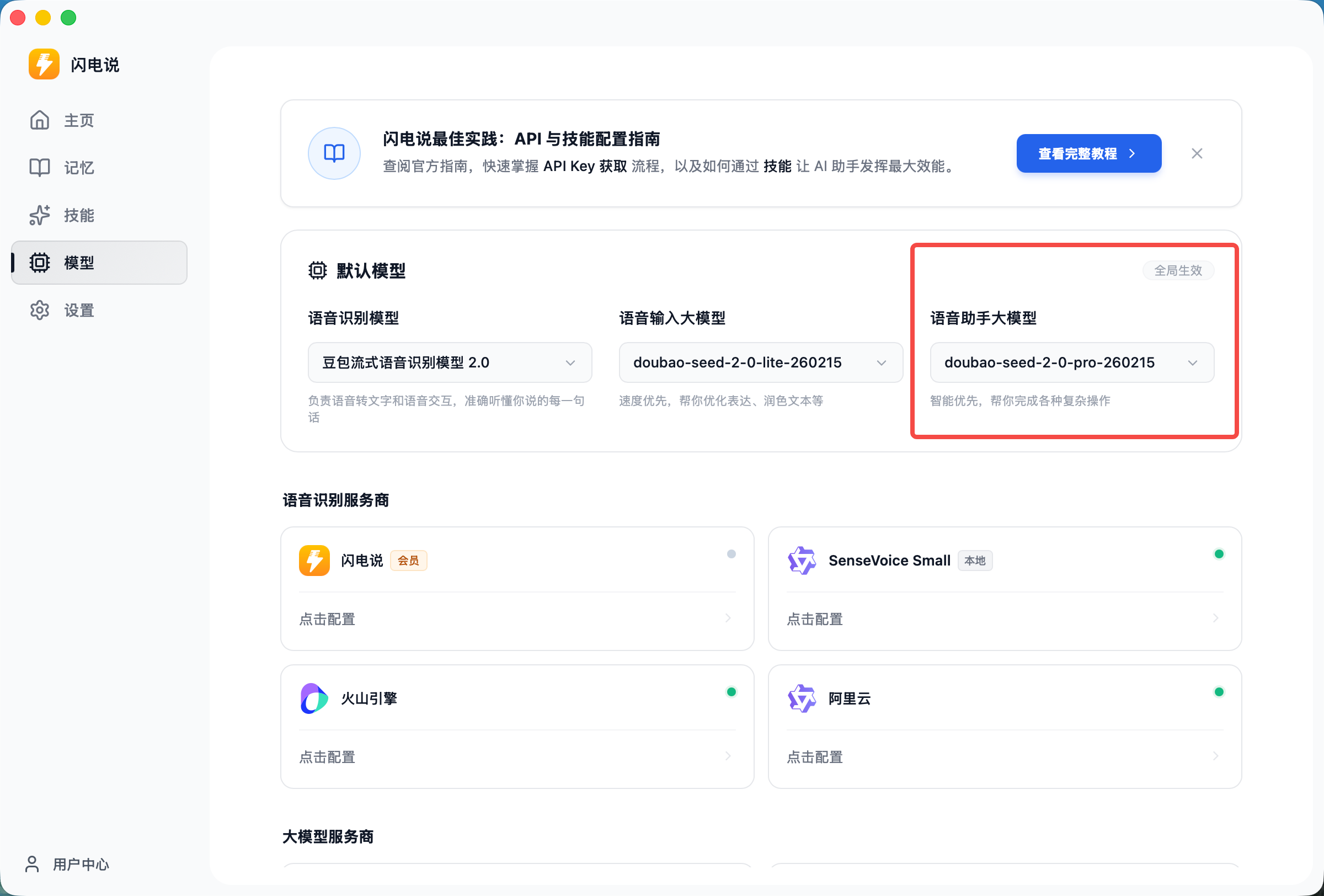
Task: Click the yellow macOS minimize button
Action: click(42, 18)
